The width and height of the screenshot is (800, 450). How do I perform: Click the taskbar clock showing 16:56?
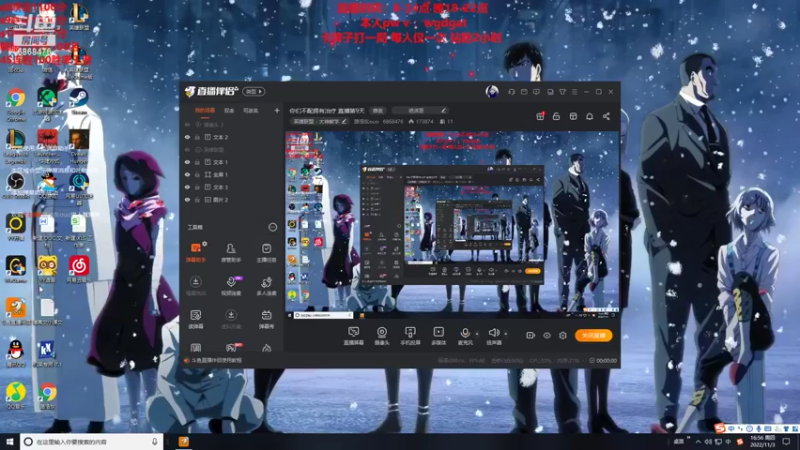pyautogui.click(x=762, y=441)
